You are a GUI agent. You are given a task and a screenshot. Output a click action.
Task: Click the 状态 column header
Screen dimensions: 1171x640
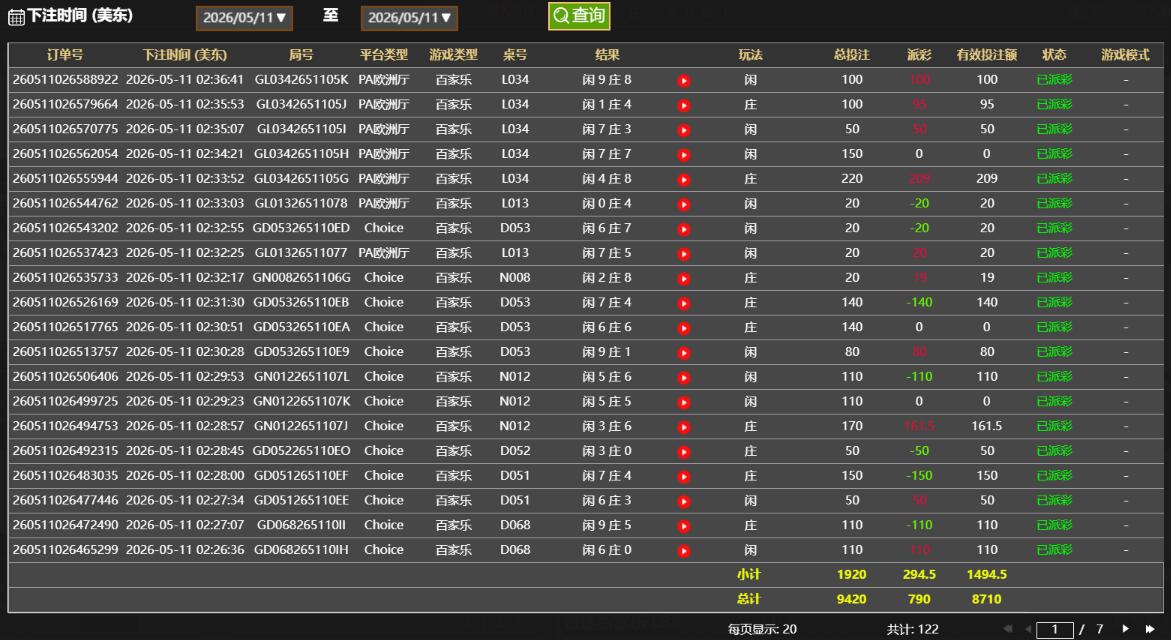tap(1054, 55)
